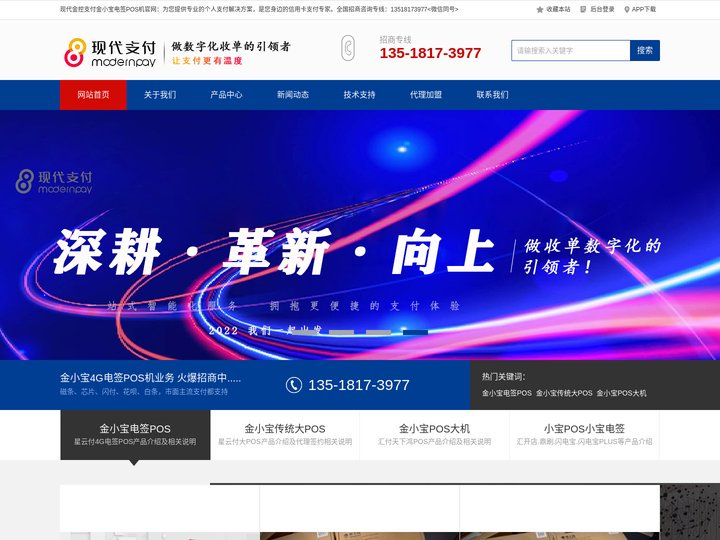The width and height of the screenshot is (720, 540).
Task: Select the 小宝POS小宝电签 product tab
Action: (x=584, y=435)
